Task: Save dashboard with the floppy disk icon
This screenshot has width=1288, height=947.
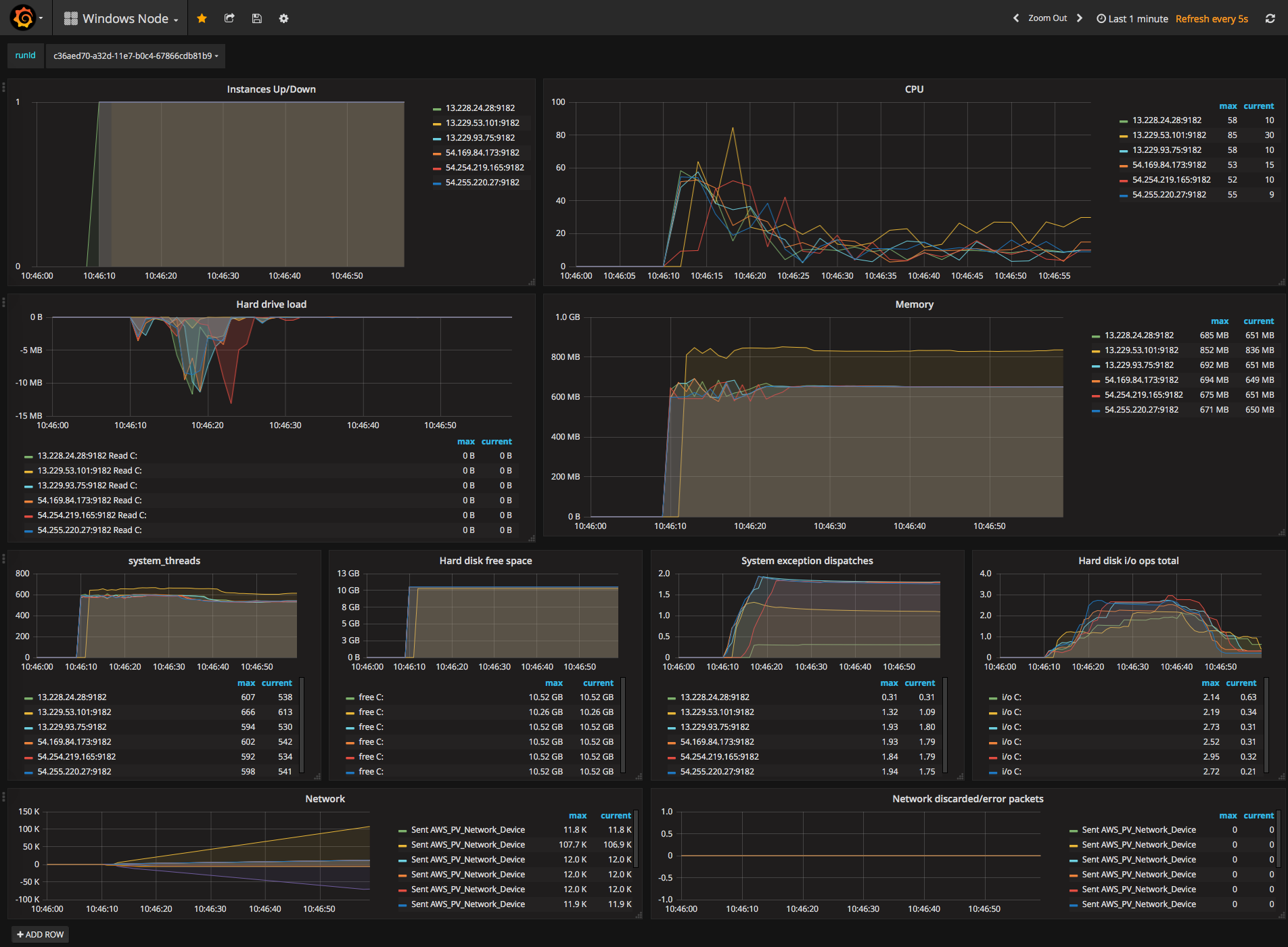Action: coord(256,18)
